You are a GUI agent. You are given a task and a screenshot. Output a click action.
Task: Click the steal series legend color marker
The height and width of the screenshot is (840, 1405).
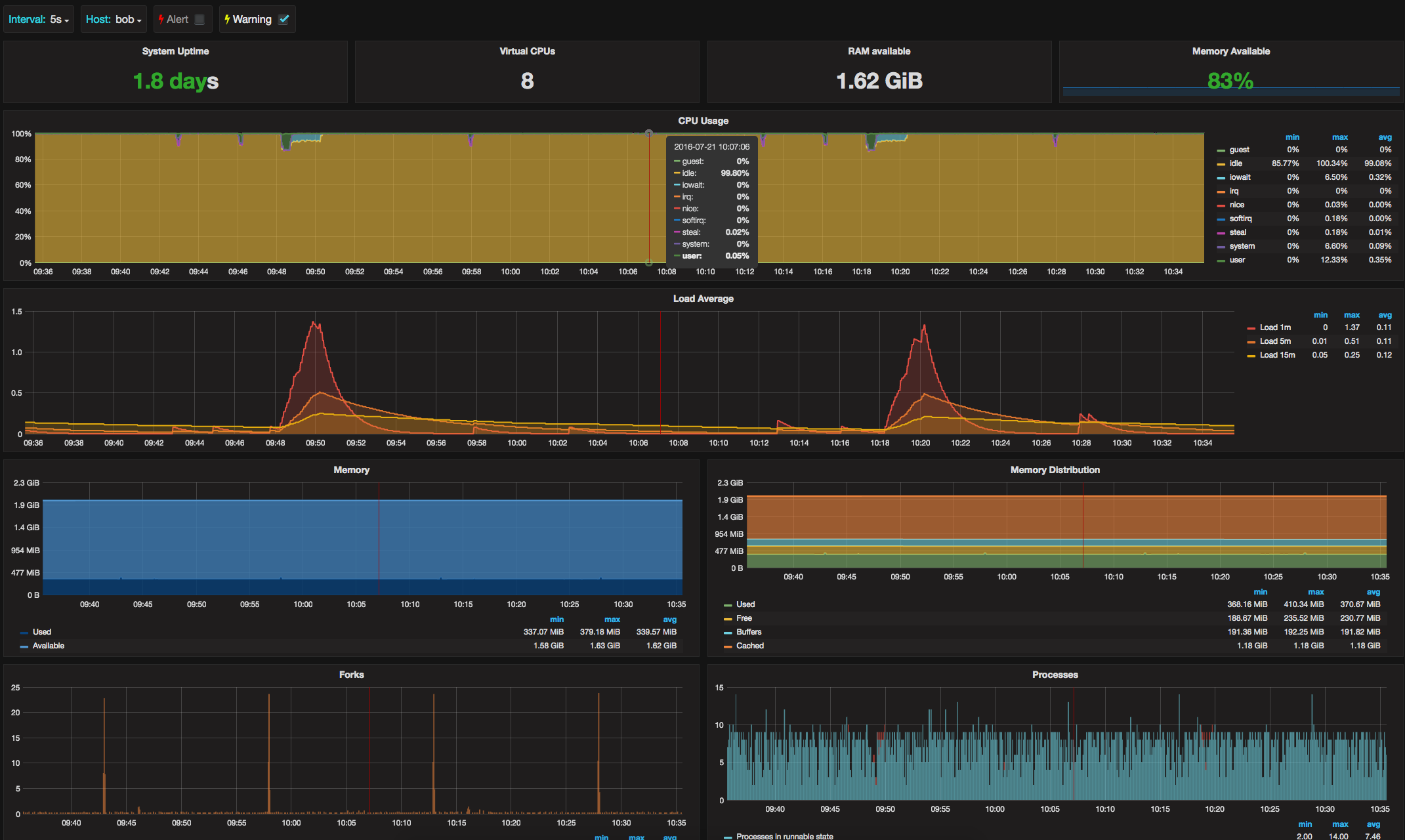coord(1221,233)
